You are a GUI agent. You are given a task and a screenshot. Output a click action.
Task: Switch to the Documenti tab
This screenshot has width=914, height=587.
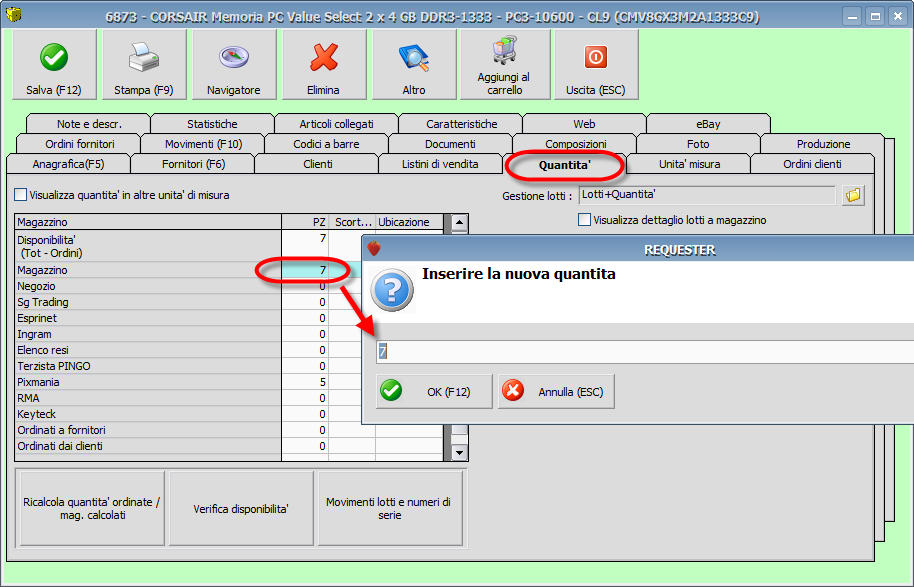coord(450,144)
